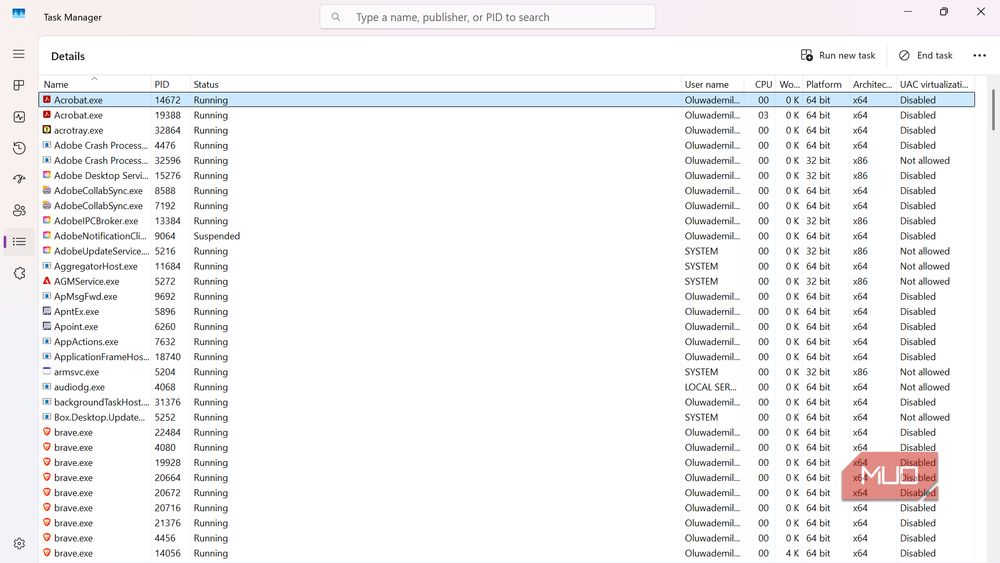Sort by the CPU column header

[x=760, y=84]
